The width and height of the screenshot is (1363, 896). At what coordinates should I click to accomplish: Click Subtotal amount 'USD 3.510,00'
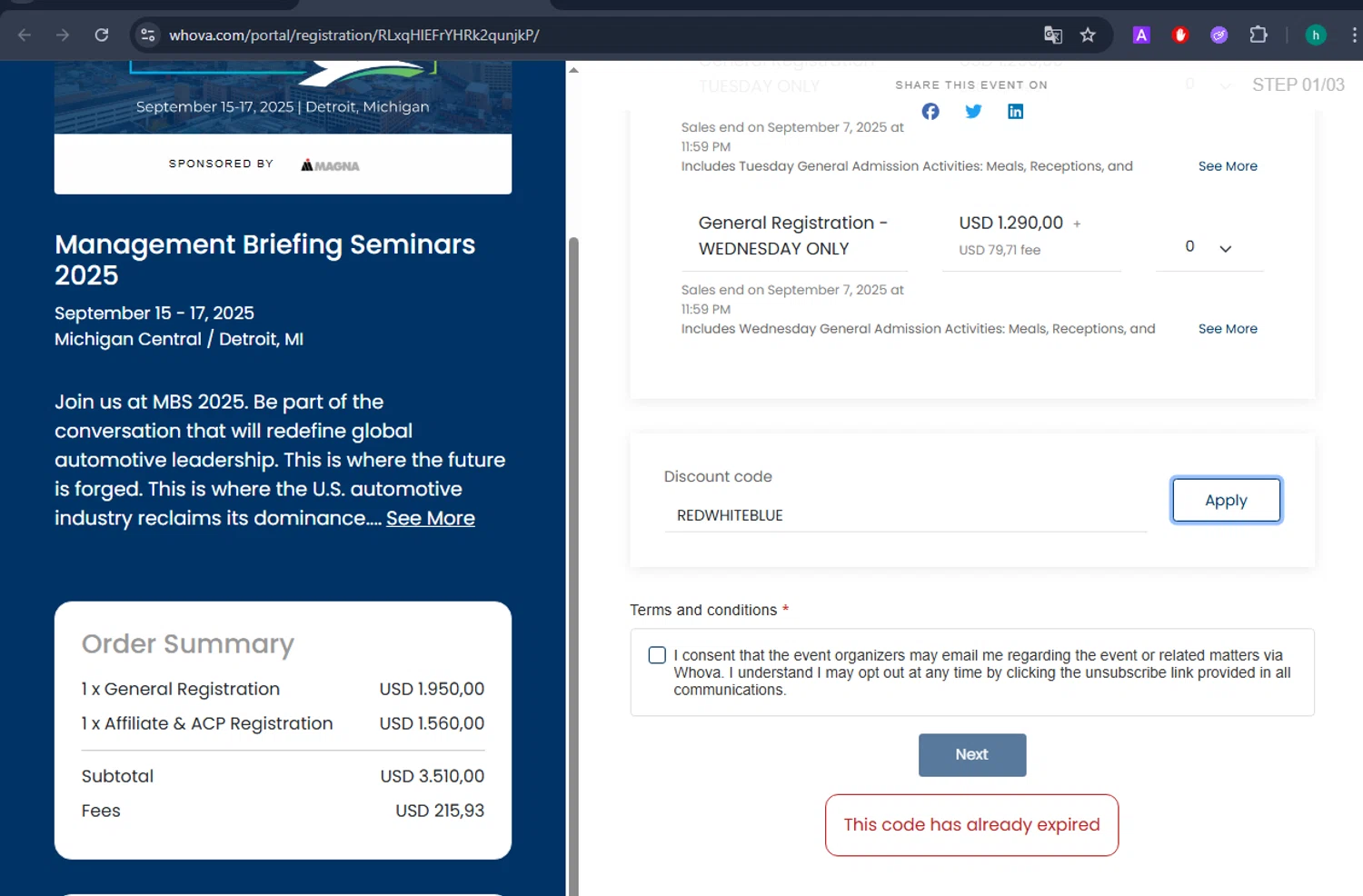tap(433, 777)
